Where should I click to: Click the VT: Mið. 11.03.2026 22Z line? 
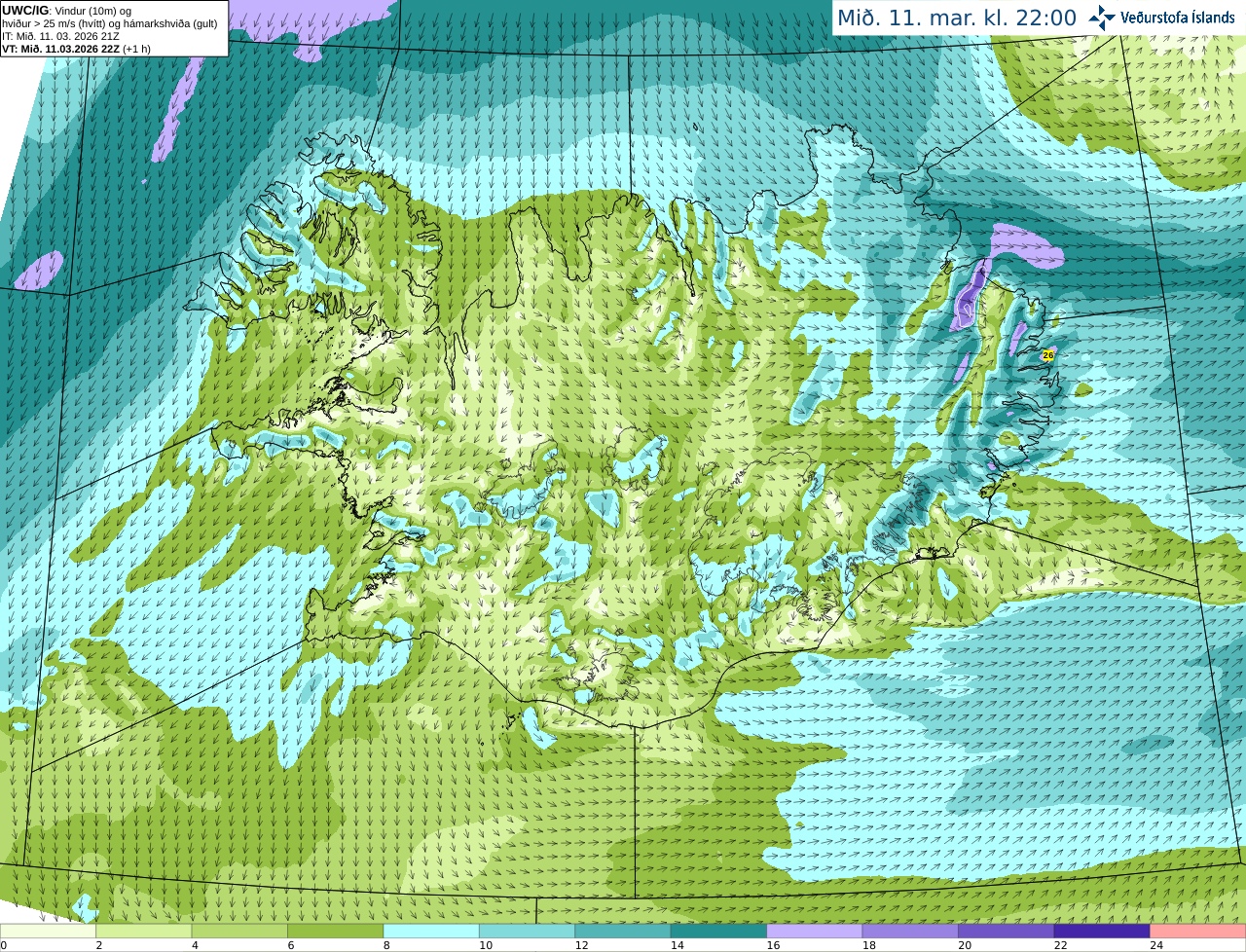pos(77,49)
